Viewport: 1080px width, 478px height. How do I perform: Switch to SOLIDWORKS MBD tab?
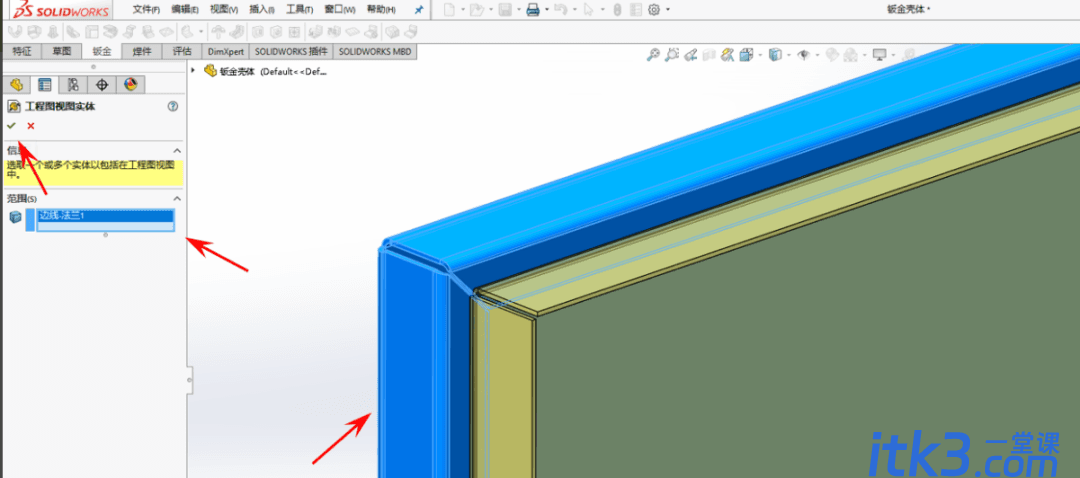[375, 52]
